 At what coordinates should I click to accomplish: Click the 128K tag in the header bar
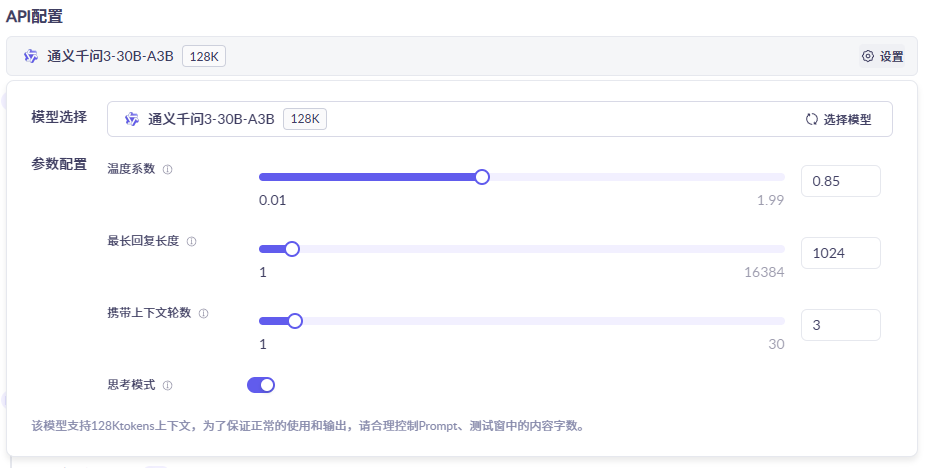[x=204, y=56]
